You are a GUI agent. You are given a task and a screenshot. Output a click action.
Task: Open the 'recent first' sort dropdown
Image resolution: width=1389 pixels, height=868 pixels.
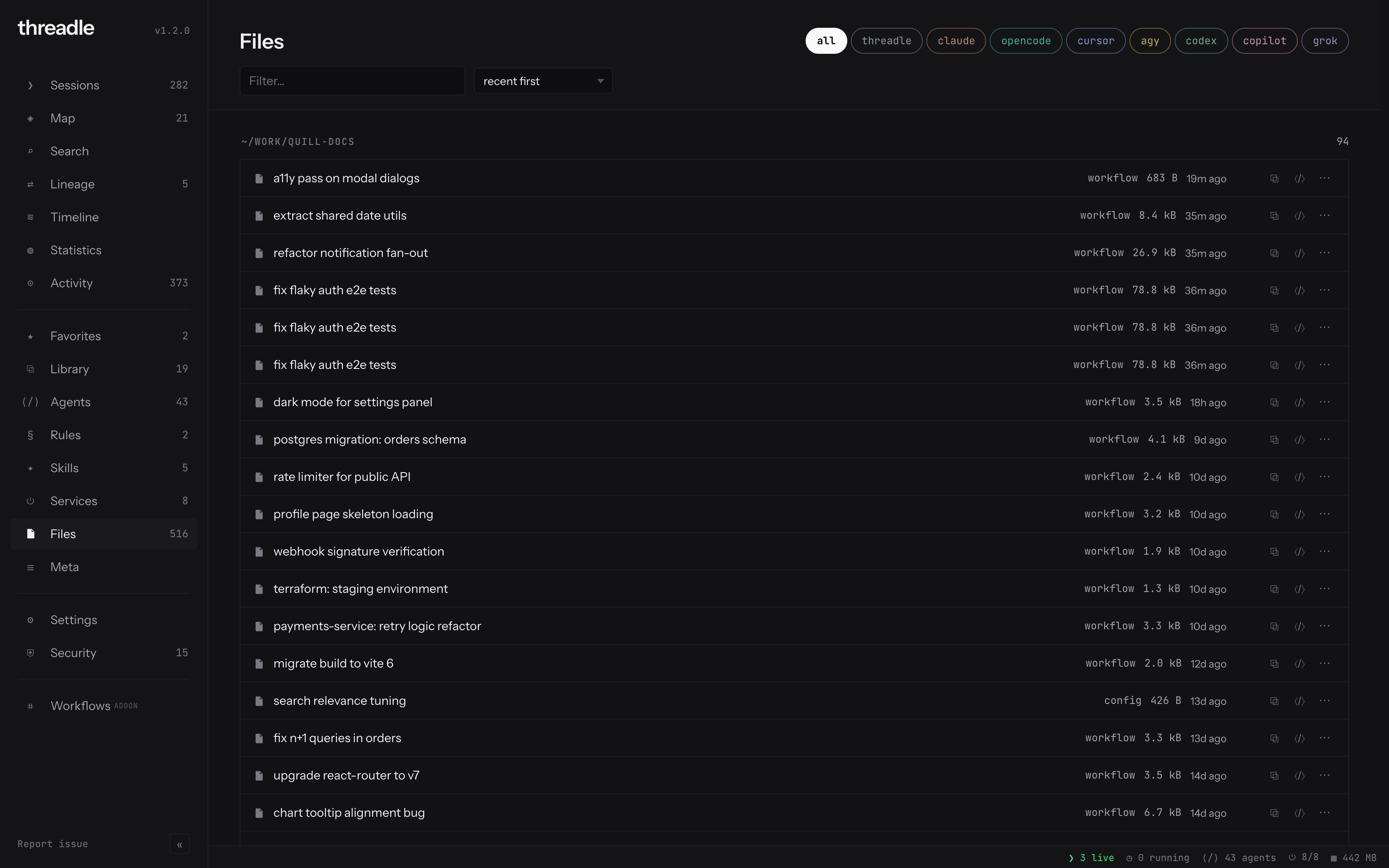(543, 81)
